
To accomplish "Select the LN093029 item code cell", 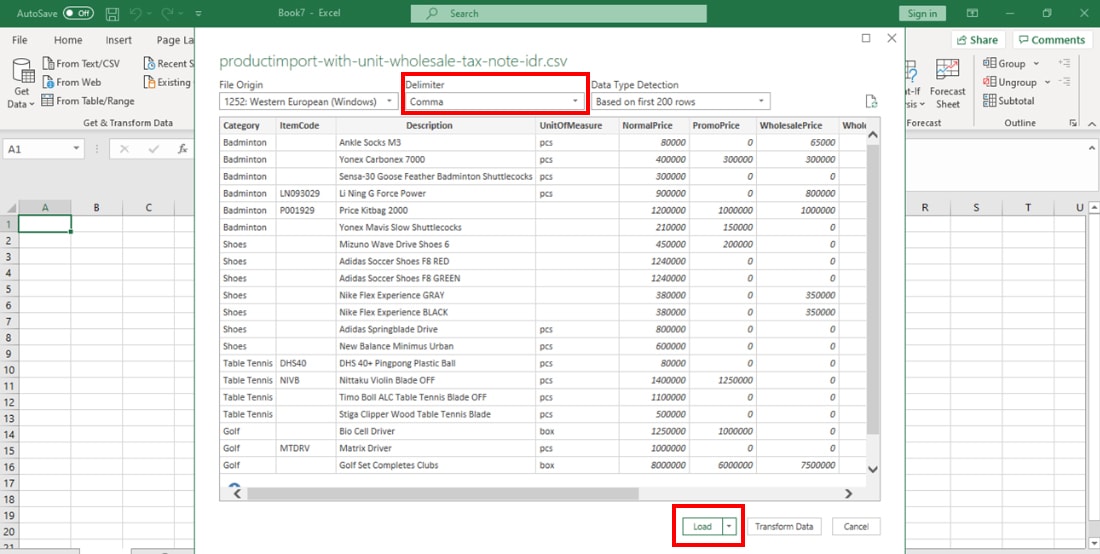I will (306, 193).
